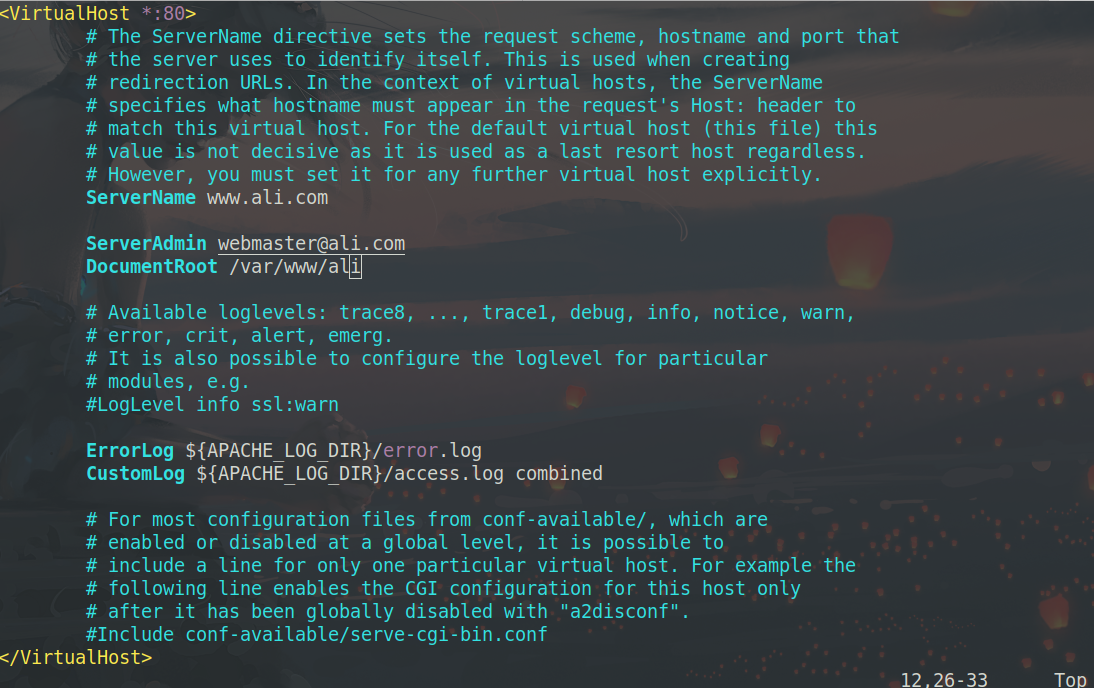Click the ${APACHE_LOG_DIR} variable in the ErrorLog line
This screenshot has width=1094, height=688.
[283, 451]
